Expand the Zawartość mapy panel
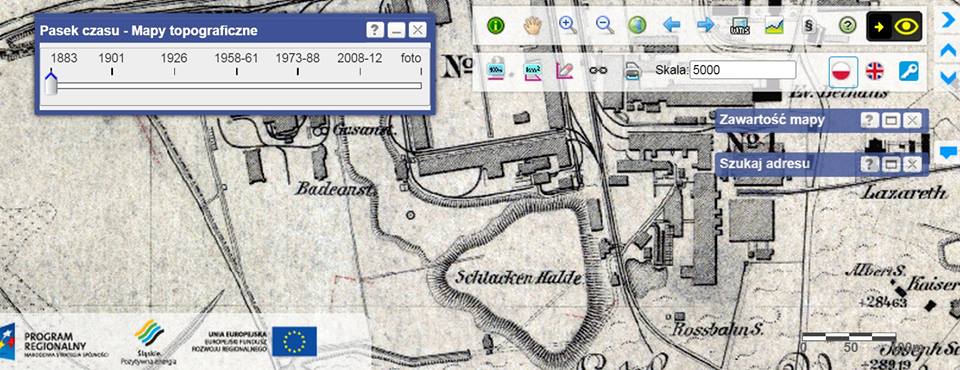 point(891,120)
